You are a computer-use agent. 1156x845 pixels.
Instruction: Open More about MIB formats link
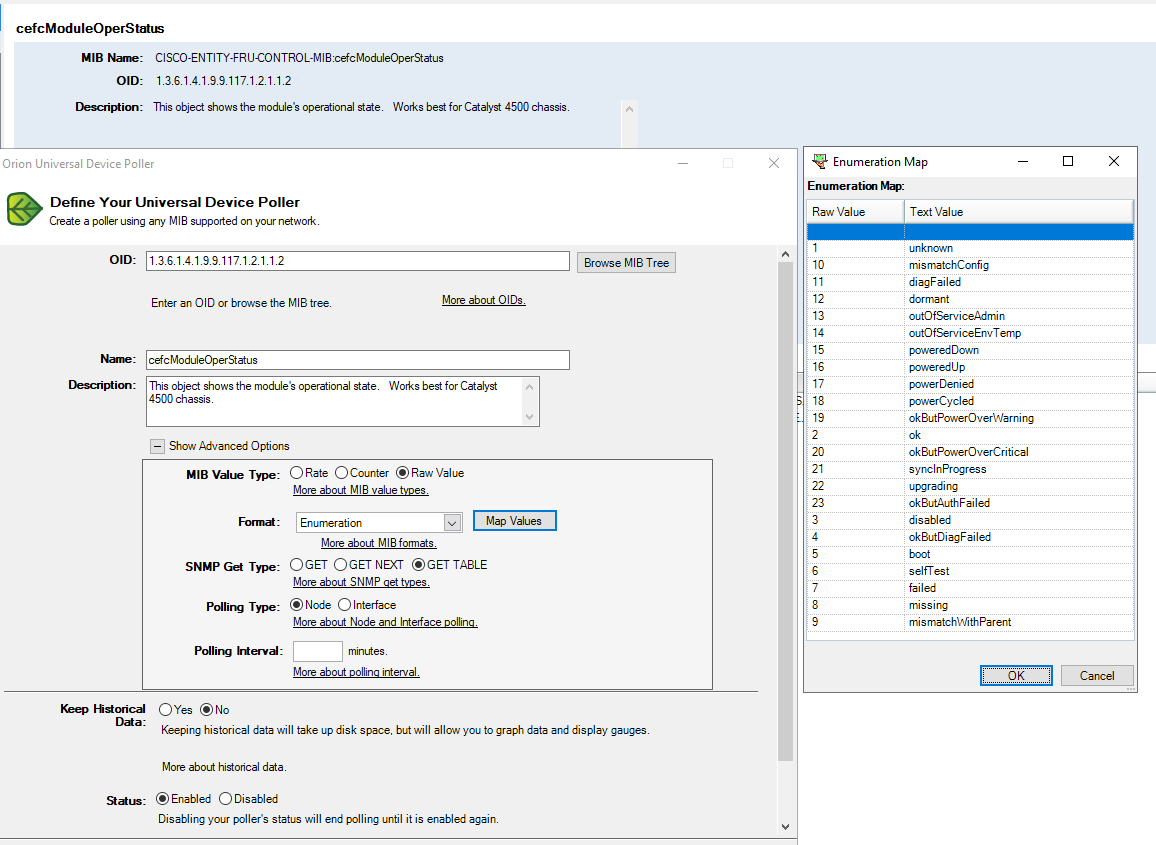click(x=379, y=543)
